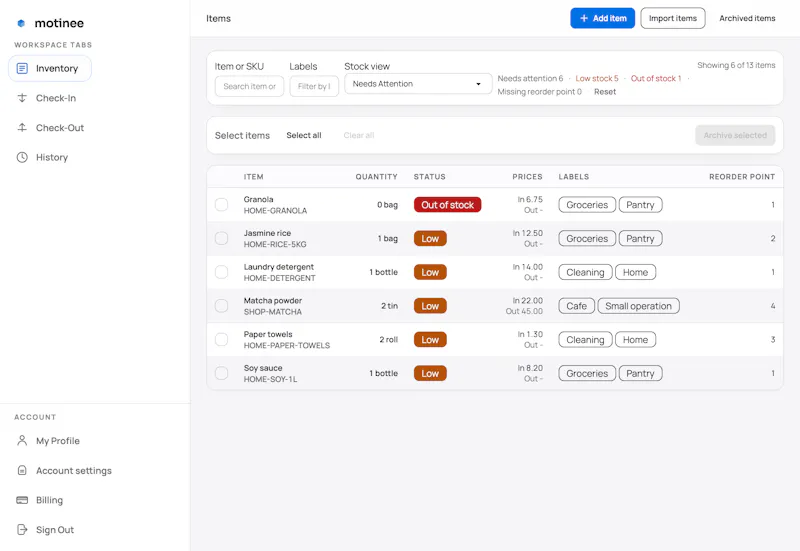Click the Check-Out arrow icon
The height and width of the screenshot is (551, 800).
(22, 128)
